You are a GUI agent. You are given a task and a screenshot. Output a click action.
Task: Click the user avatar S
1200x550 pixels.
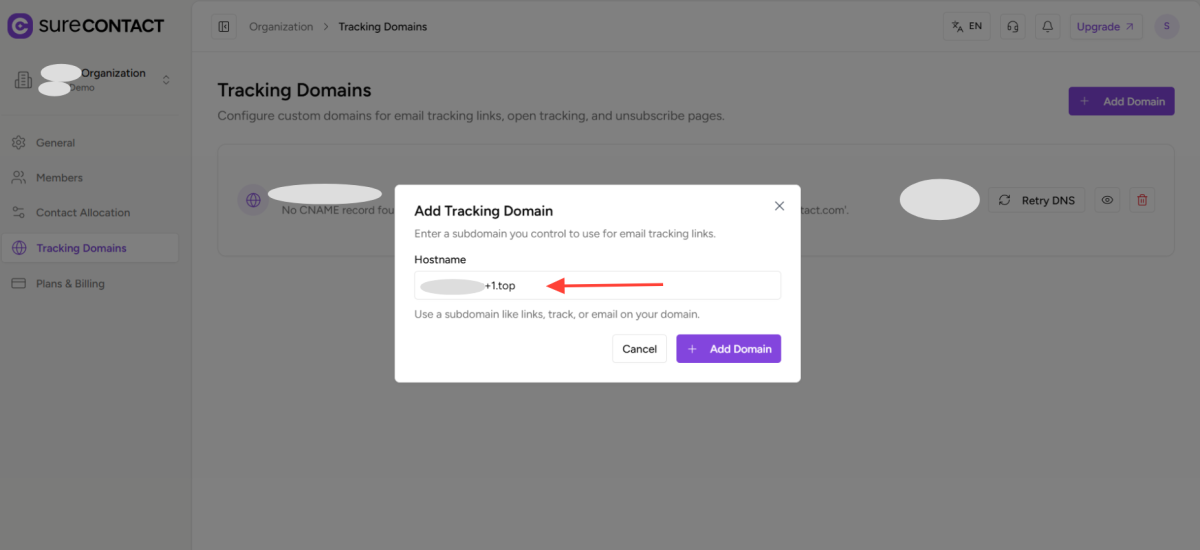click(1166, 27)
